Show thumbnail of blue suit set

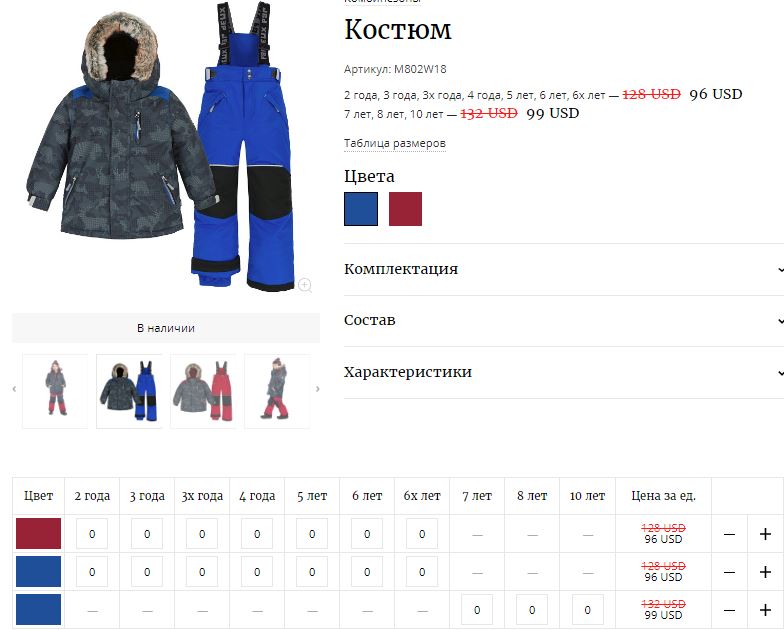(130, 391)
